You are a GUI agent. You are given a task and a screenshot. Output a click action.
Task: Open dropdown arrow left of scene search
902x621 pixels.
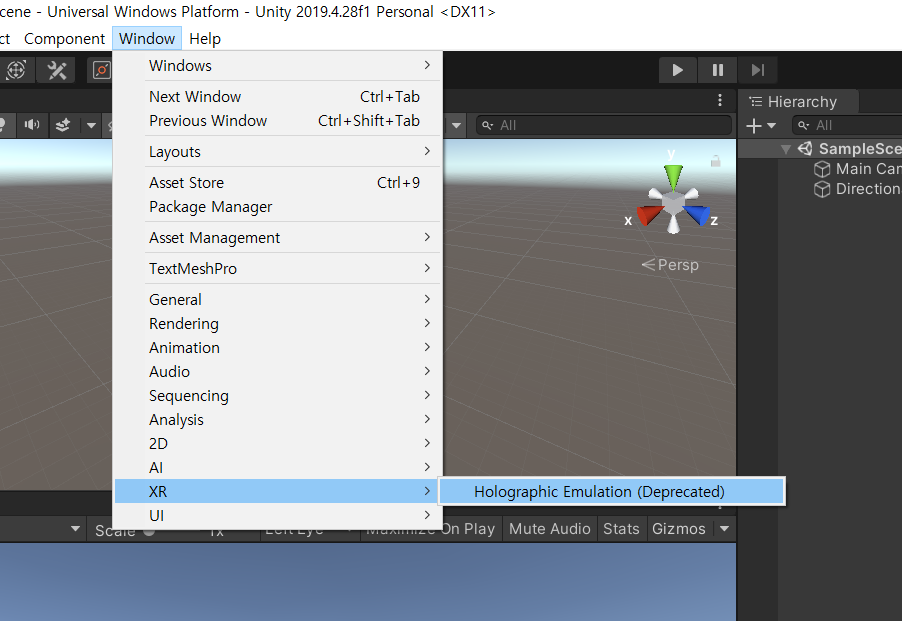pos(456,125)
